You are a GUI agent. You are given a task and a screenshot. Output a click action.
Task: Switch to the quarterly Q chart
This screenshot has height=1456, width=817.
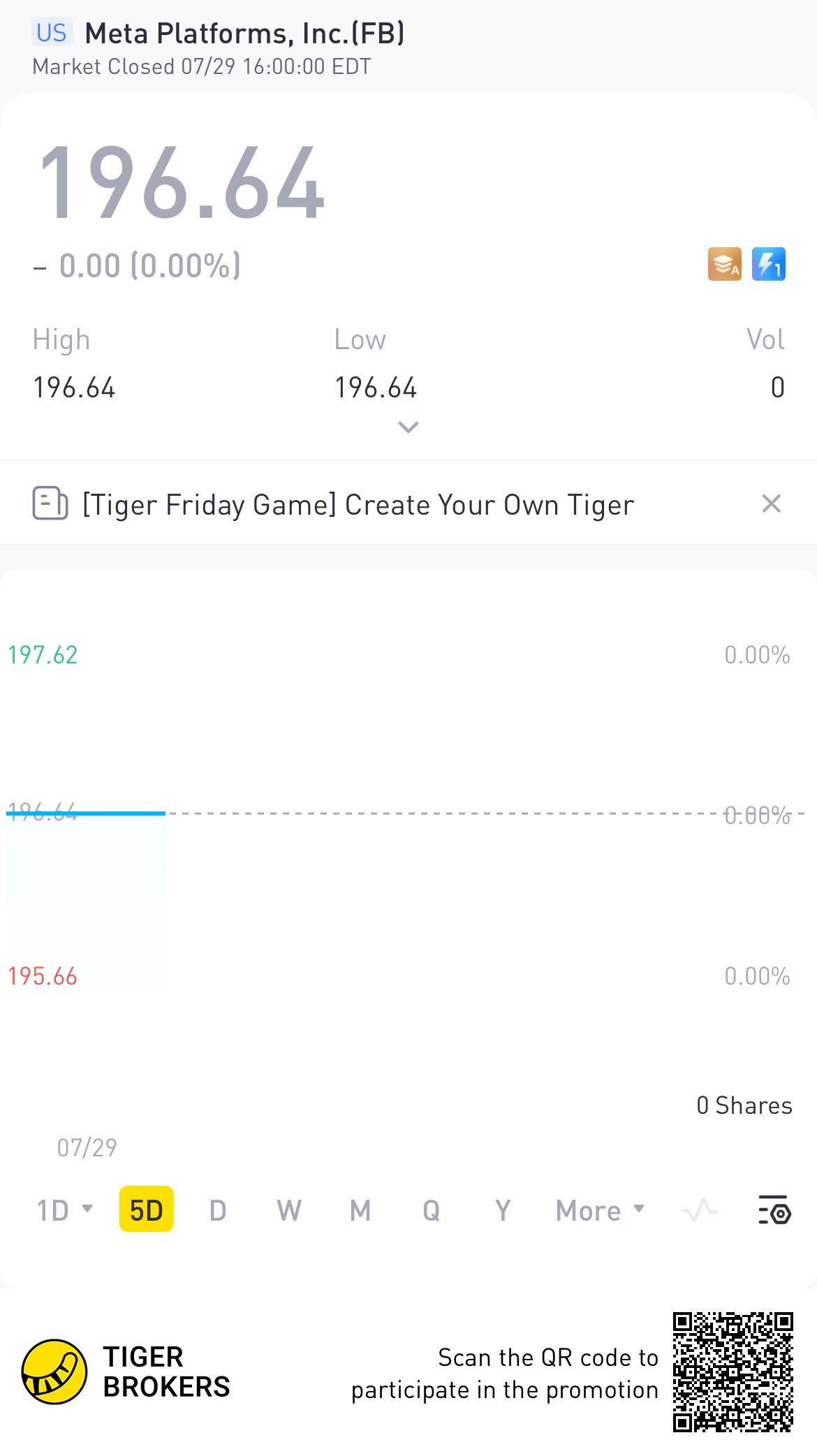click(x=432, y=1210)
